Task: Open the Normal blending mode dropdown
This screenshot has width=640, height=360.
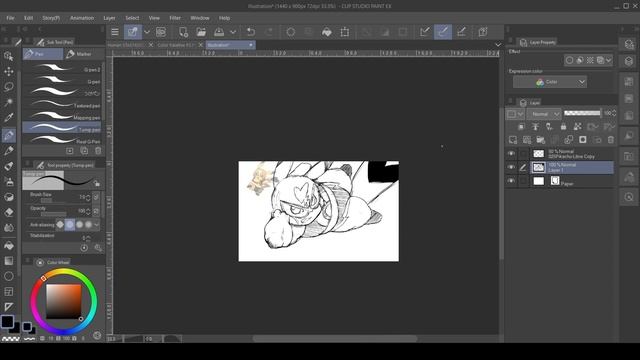Action: [x=544, y=114]
